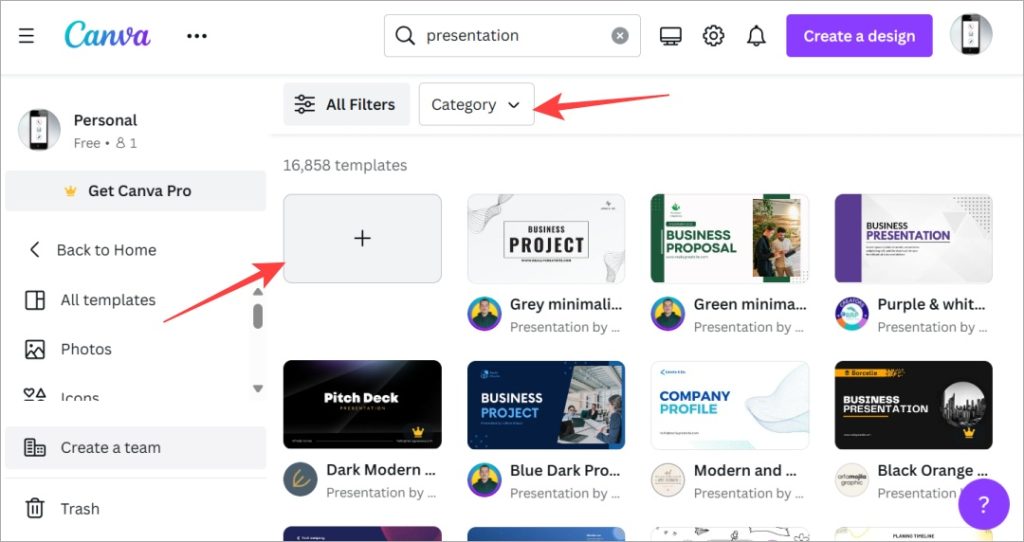Click the plus icon on blank presentation
This screenshot has width=1024, height=542.
362,238
